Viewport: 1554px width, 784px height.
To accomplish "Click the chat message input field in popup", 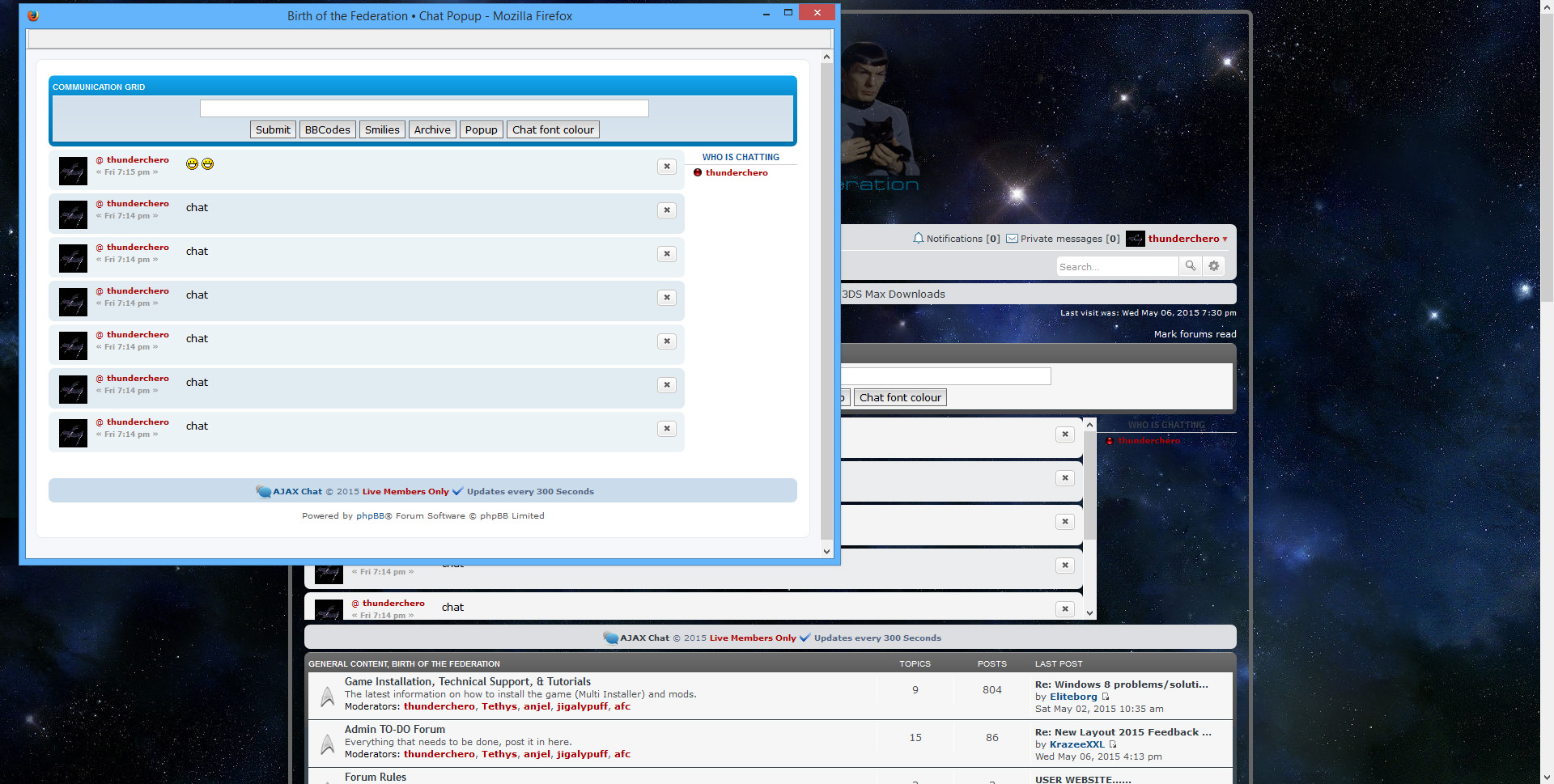I will [x=424, y=108].
